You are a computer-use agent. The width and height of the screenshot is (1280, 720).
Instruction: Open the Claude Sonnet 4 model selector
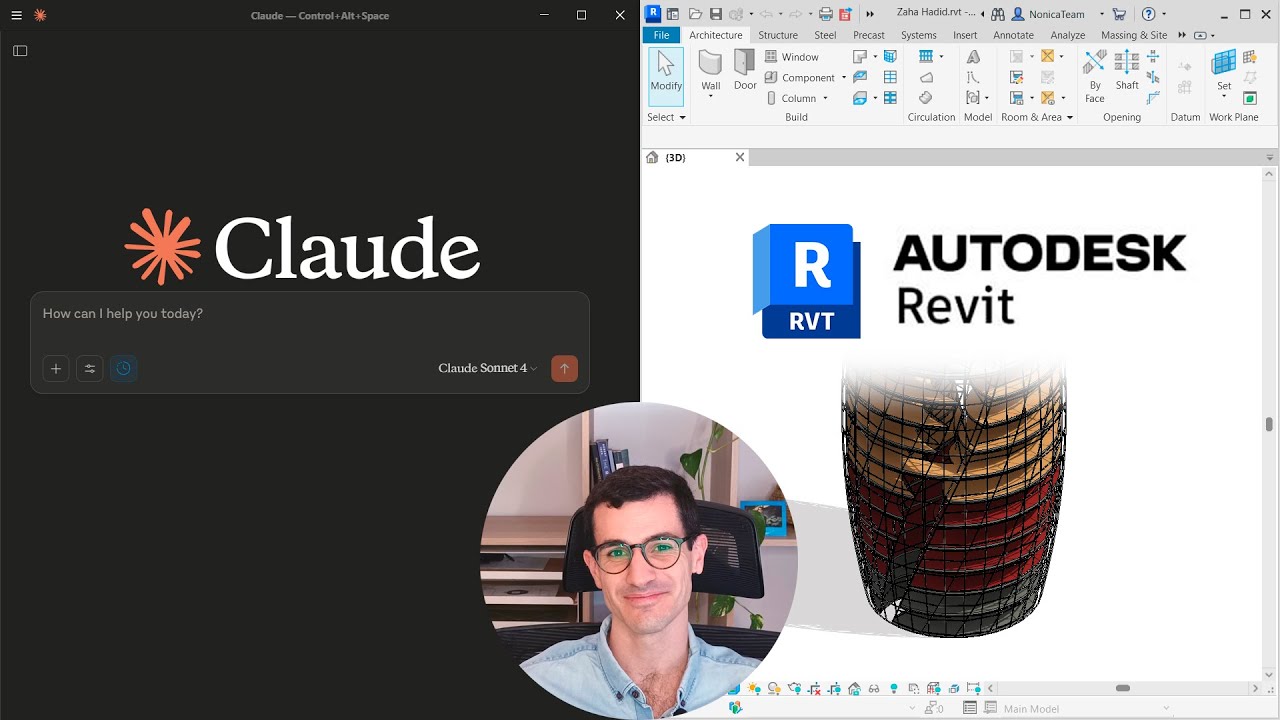tap(488, 368)
